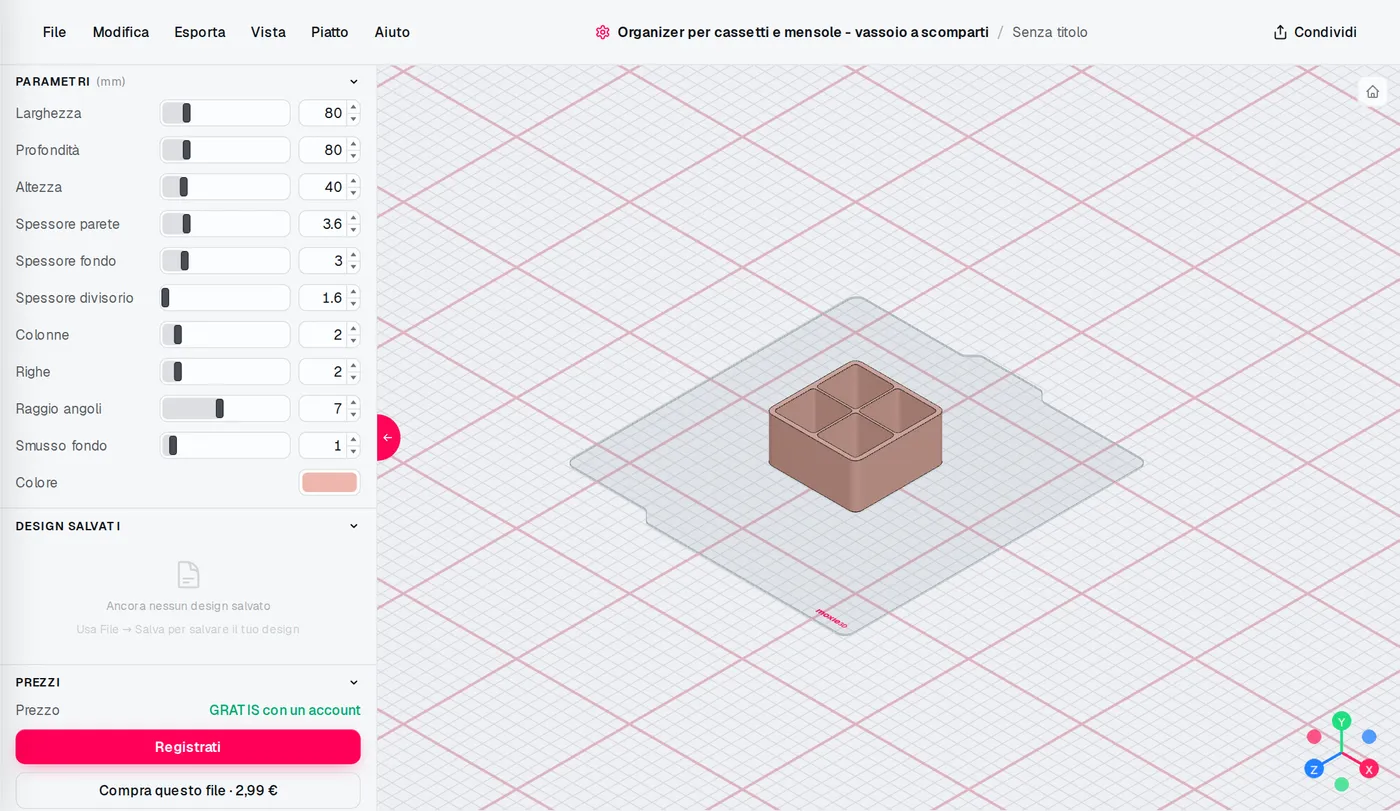Viewport: 1400px width, 811px height.
Task: Open the File menu
Action: pos(54,32)
